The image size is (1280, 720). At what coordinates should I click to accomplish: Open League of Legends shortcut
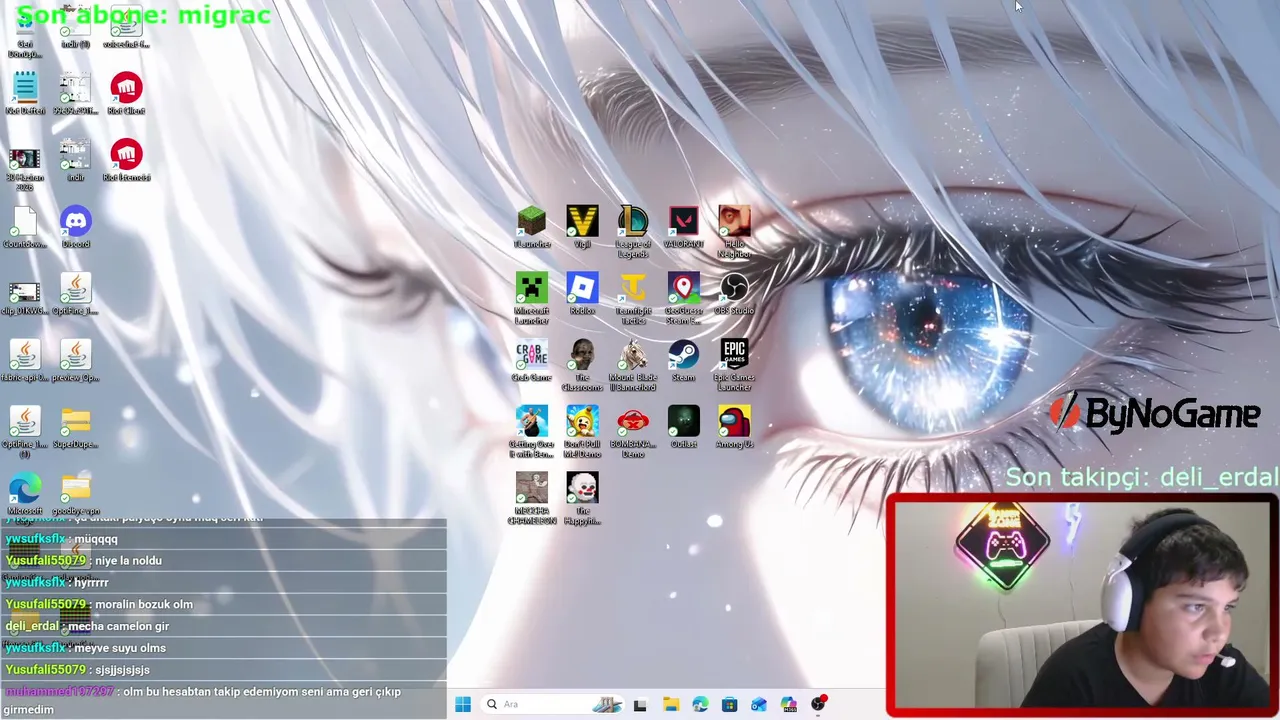pyautogui.click(x=633, y=221)
